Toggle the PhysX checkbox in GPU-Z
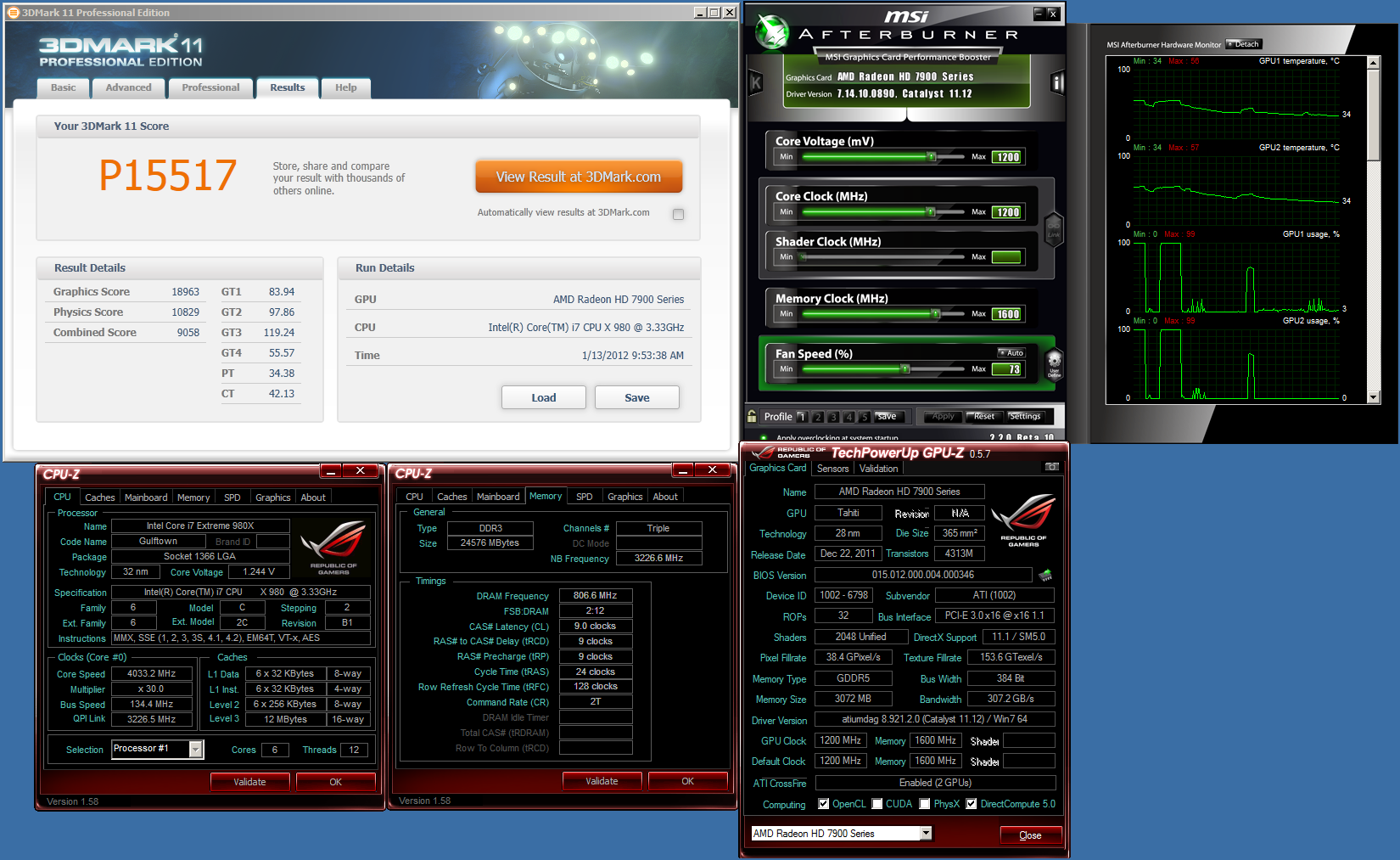1400x860 pixels. (x=925, y=804)
